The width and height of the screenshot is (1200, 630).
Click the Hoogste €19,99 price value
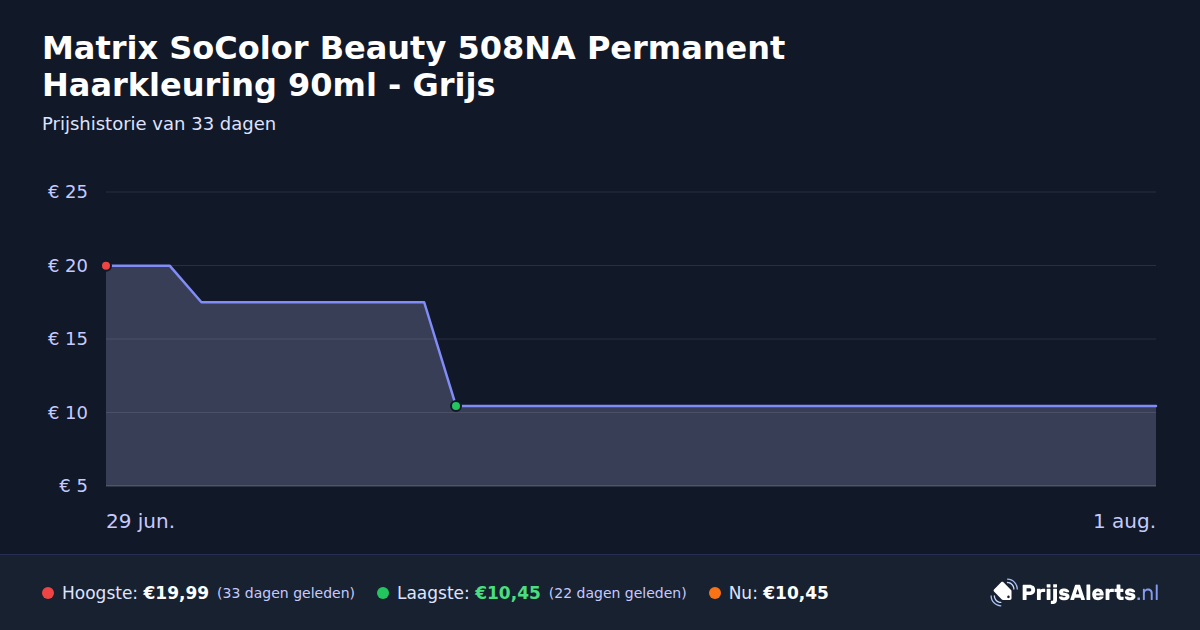[176, 593]
